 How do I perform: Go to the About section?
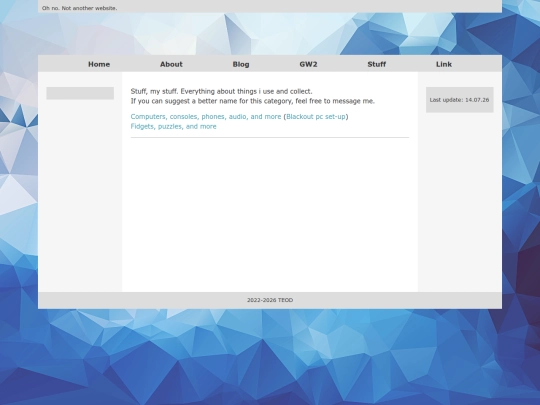(x=171, y=64)
